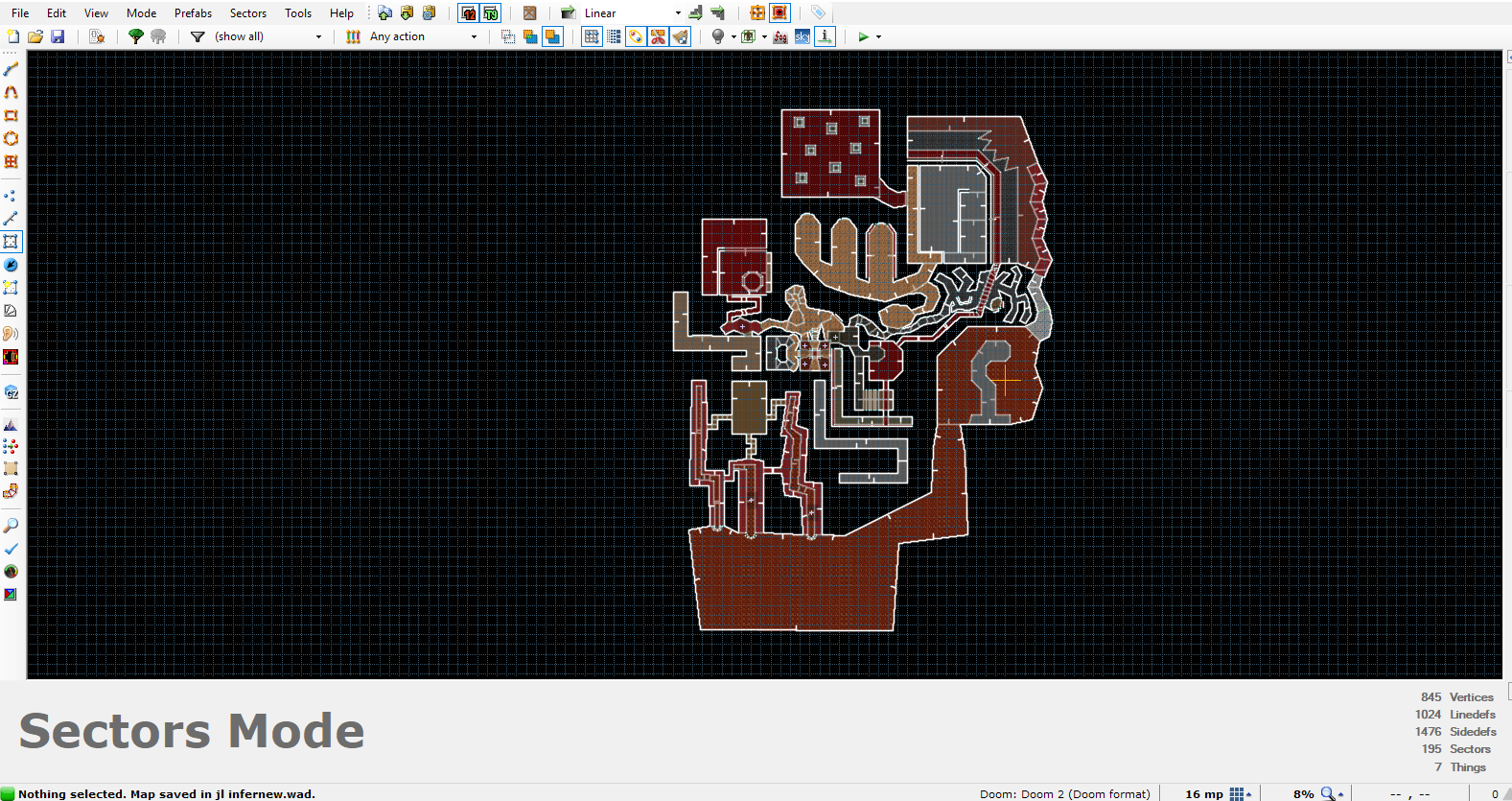
Task: Open the Edit menu
Action: point(57,13)
